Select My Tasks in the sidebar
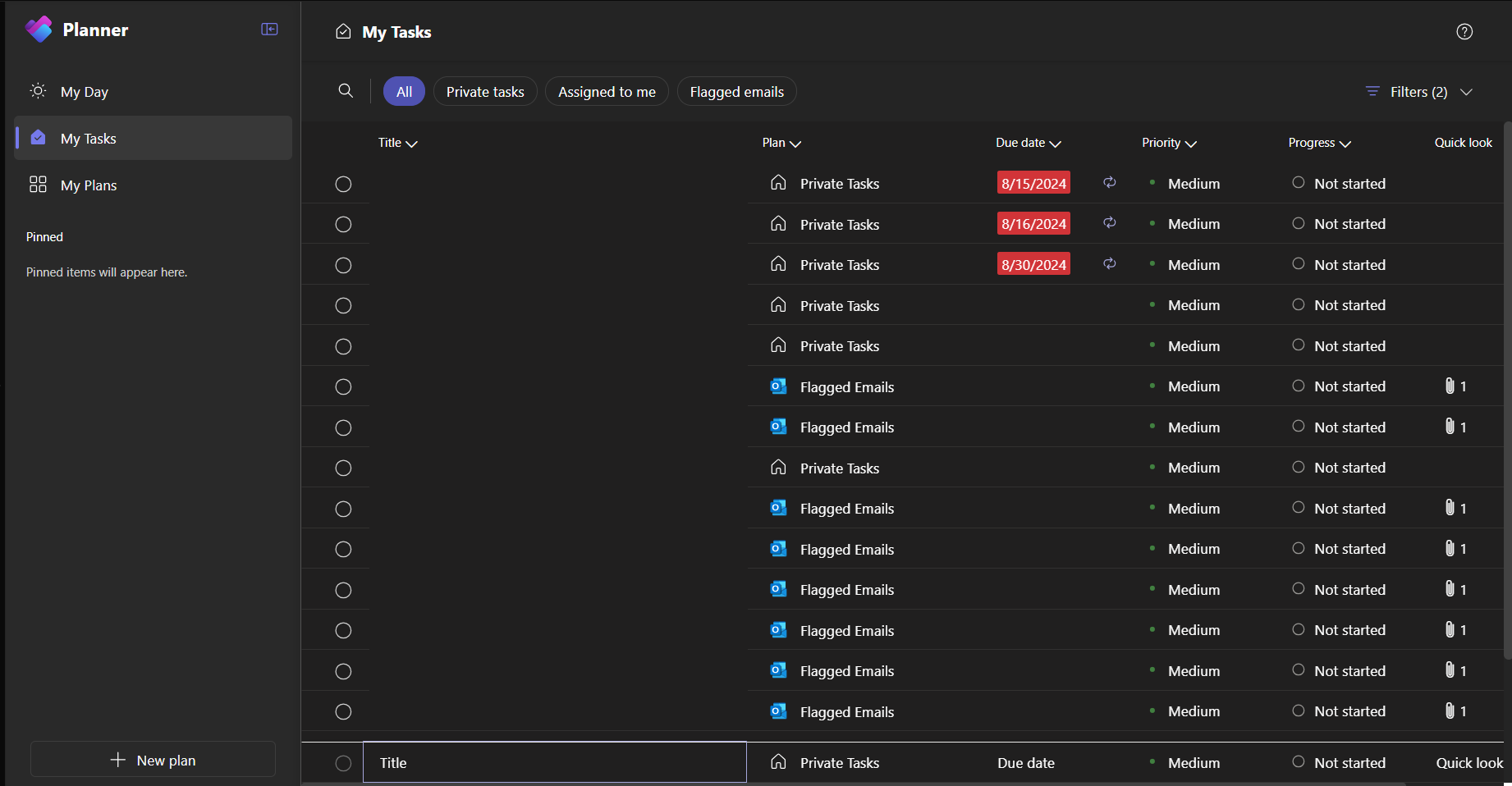Screen dimensions: 1512x786 153,138
